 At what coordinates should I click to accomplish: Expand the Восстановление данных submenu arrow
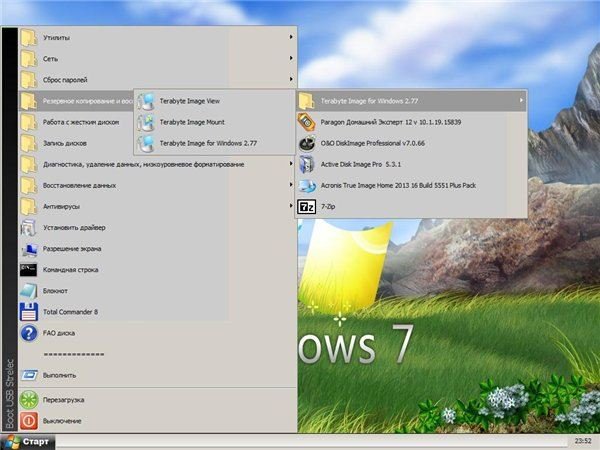coord(291,185)
